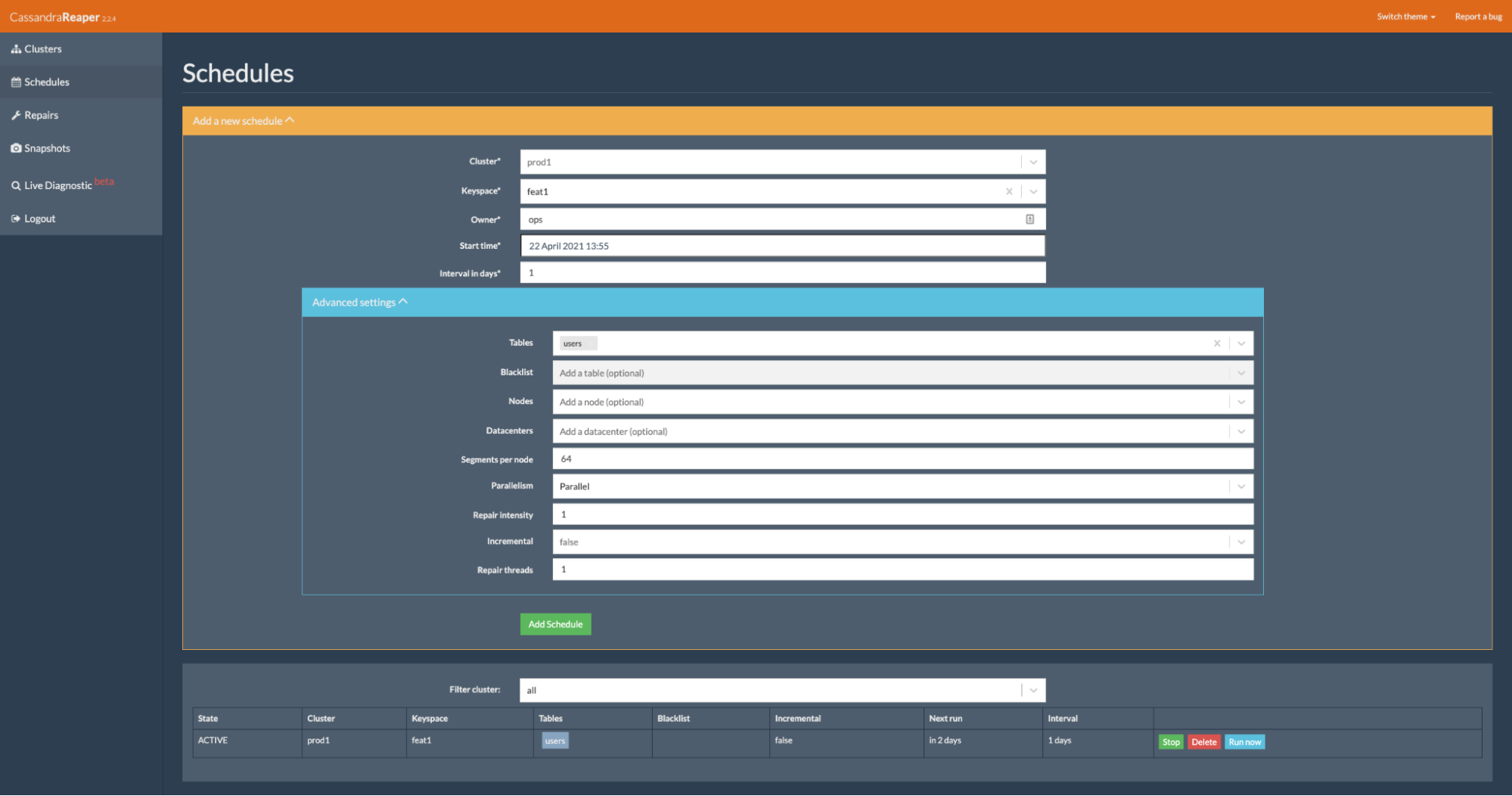Click Run now for the feat1 schedule
1512x796 pixels.
pos(1244,742)
